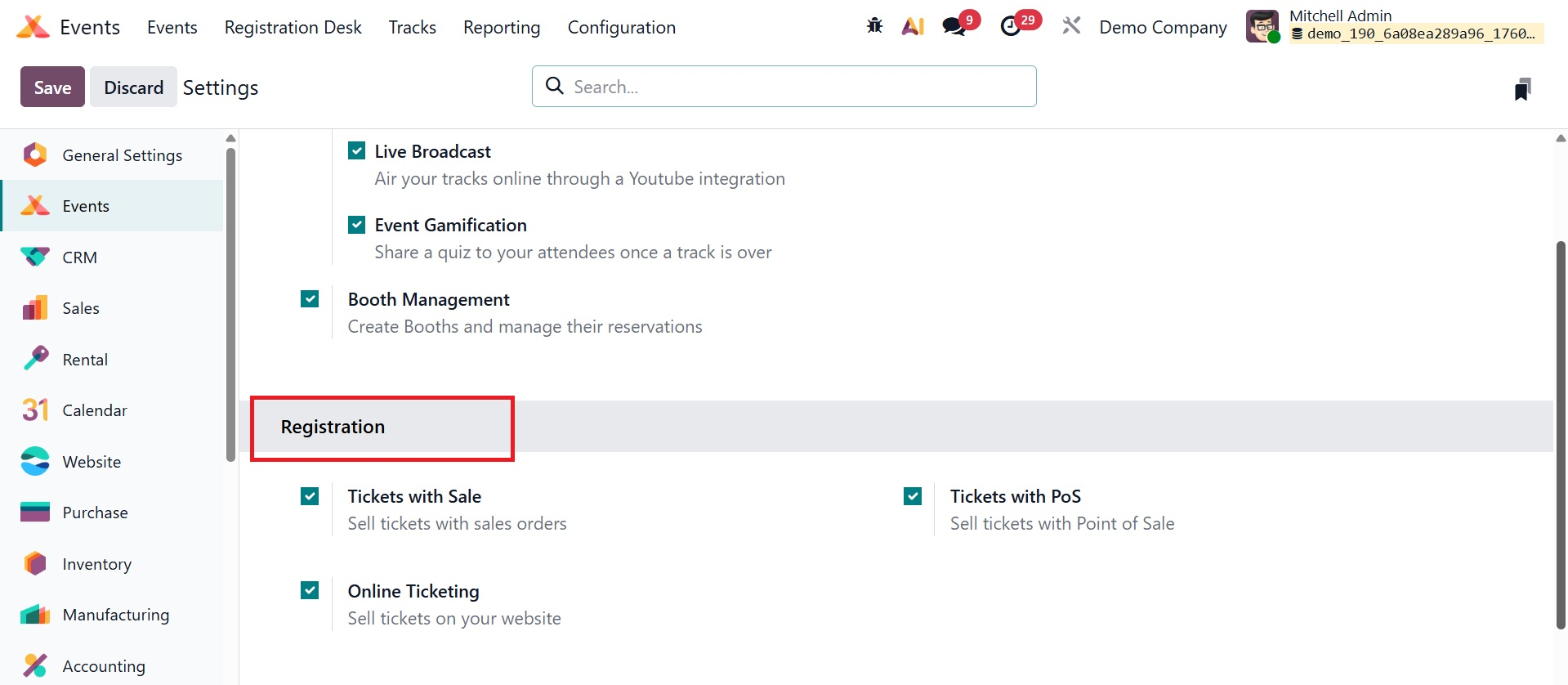
Task: Click the Save button
Action: click(52, 87)
